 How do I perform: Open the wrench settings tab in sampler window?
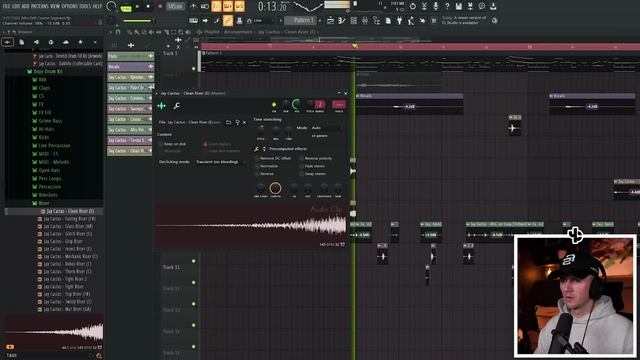click(177, 106)
